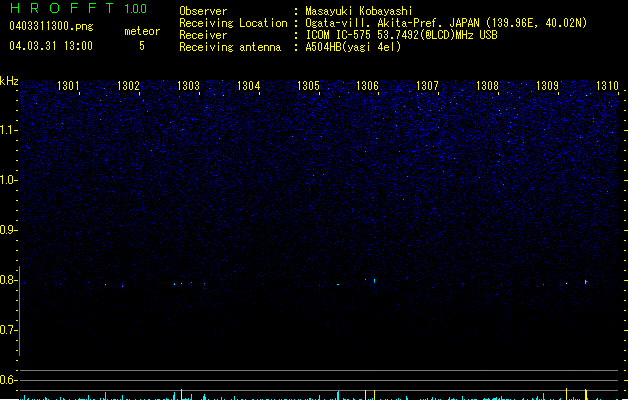This screenshot has width=629, height=400.
Task: Click the HROFFT 1.0.0 title text
Action: (x=79, y=8)
